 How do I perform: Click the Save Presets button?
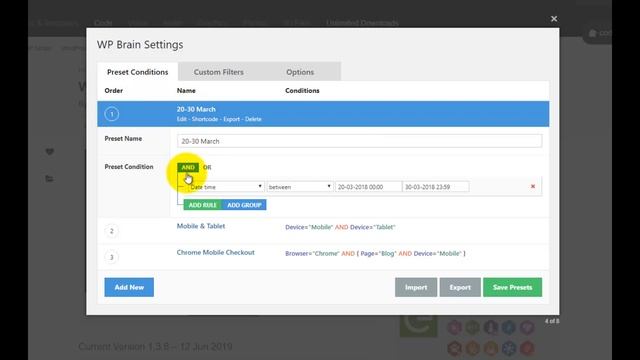pyautogui.click(x=513, y=287)
